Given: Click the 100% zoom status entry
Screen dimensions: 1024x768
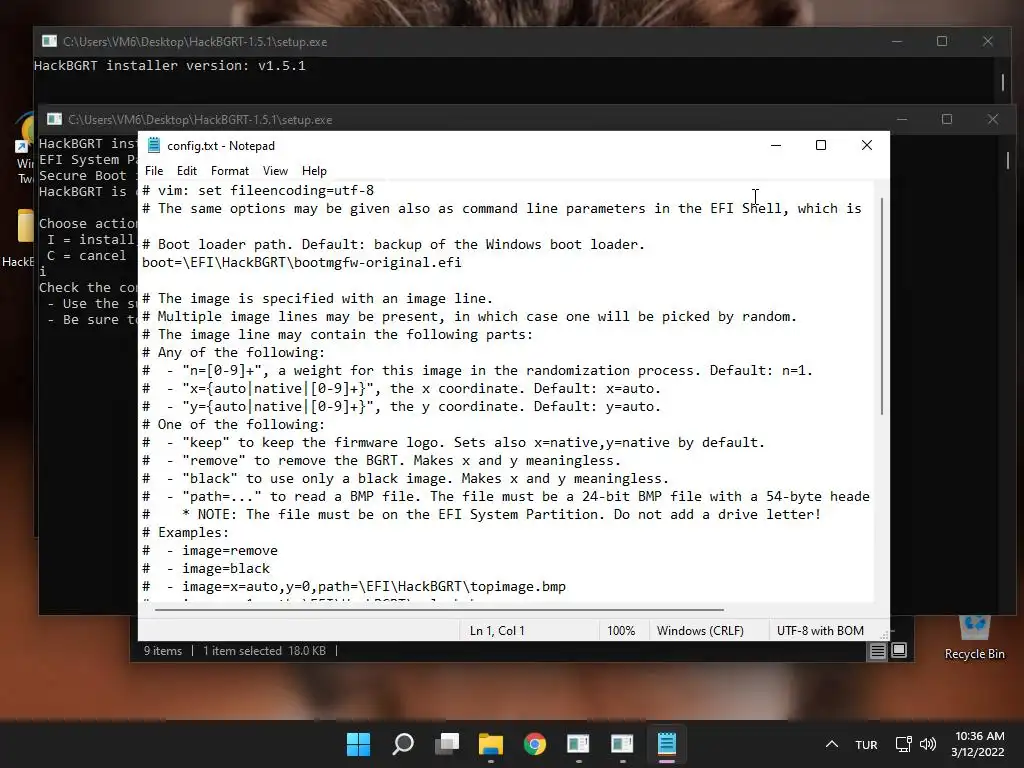Looking at the screenshot, I should point(621,631).
